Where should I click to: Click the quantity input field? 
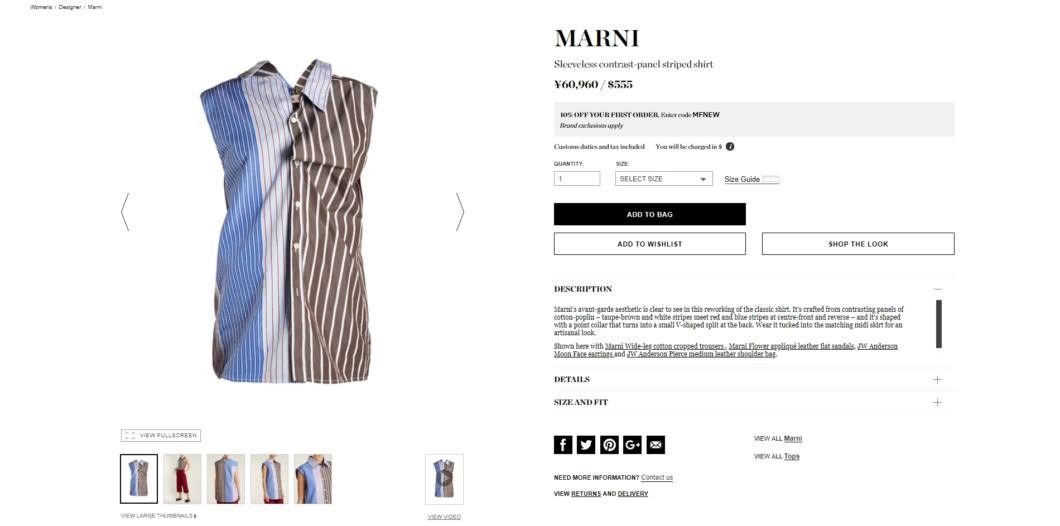click(x=577, y=179)
